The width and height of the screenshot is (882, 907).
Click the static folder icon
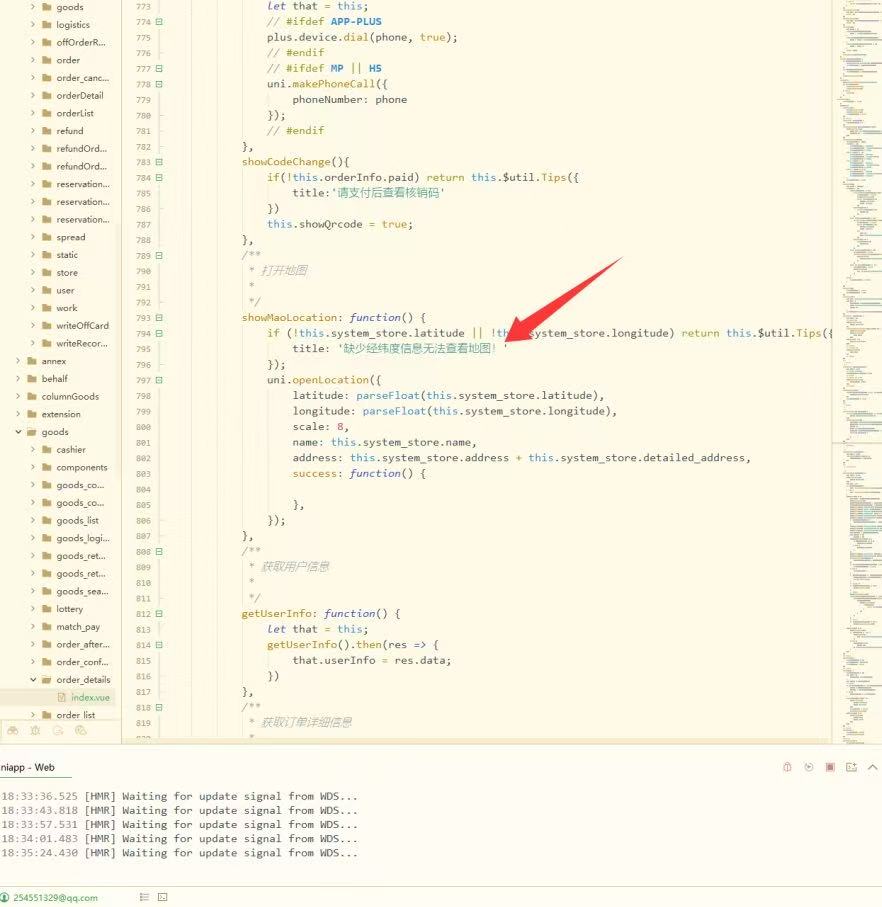pyautogui.click(x=47, y=255)
